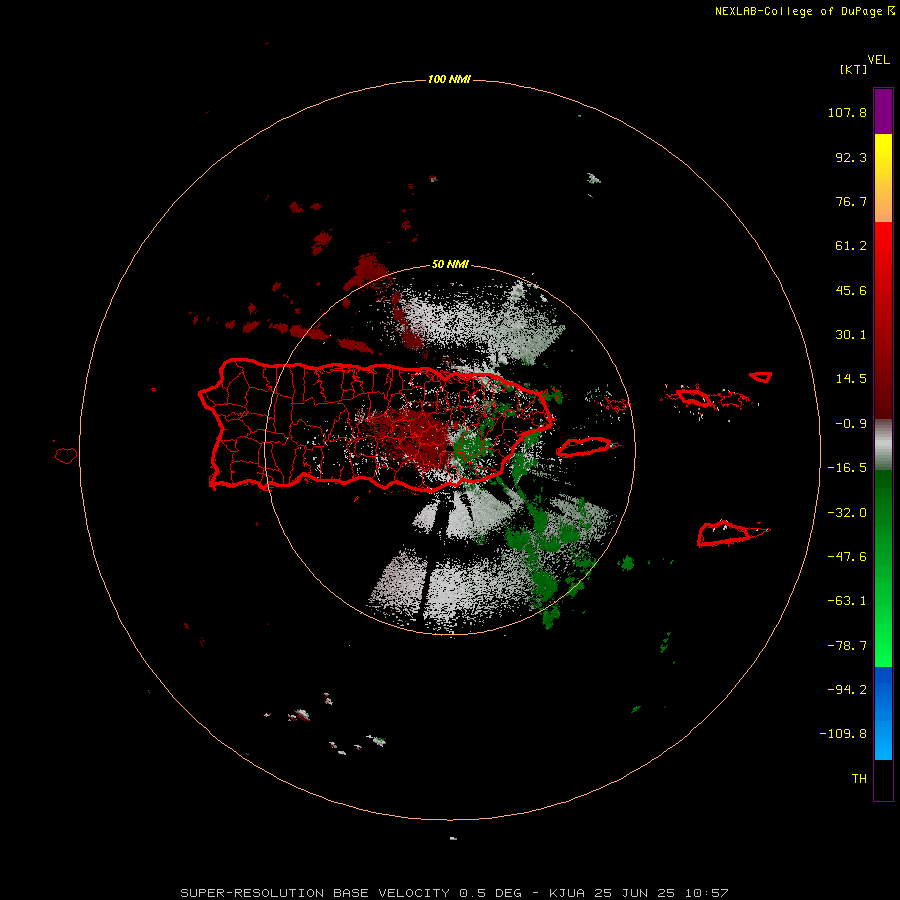Click the Super-Resolution Base Velocity caption
This screenshot has width=900, height=900.
[455, 893]
